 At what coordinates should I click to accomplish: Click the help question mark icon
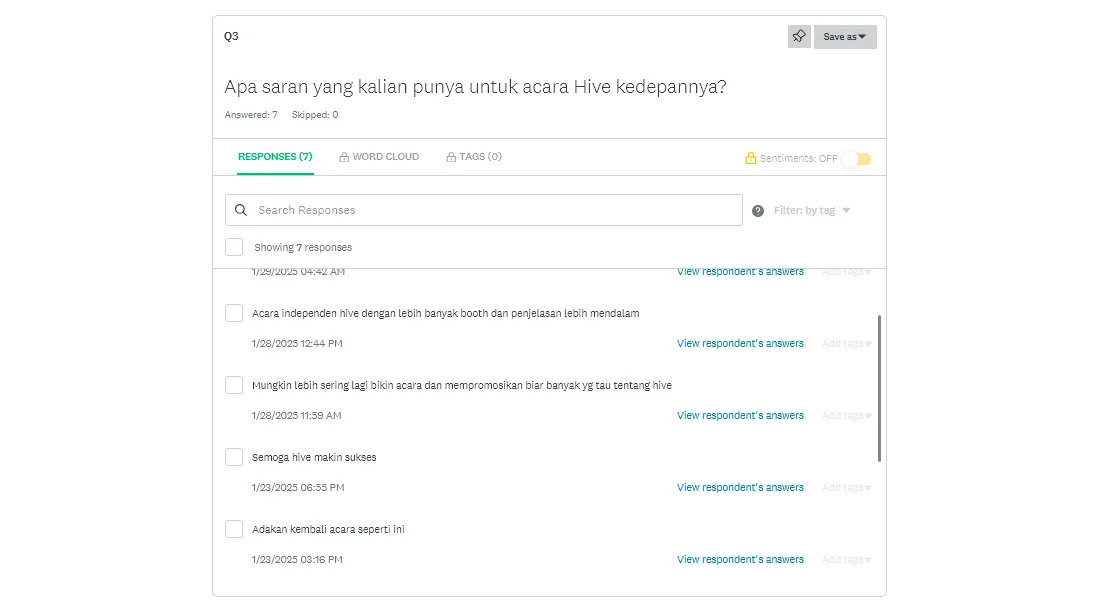click(758, 211)
